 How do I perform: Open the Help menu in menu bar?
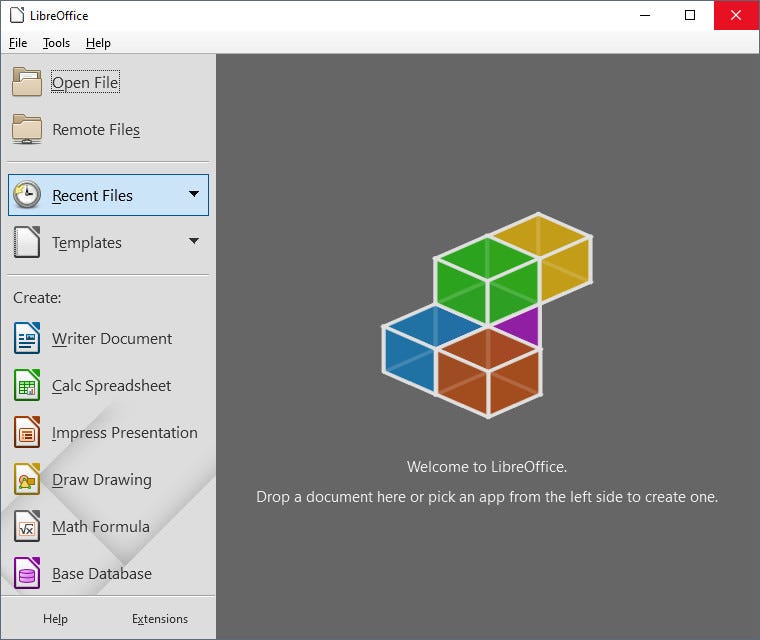pyautogui.click(x=98, y=43)
